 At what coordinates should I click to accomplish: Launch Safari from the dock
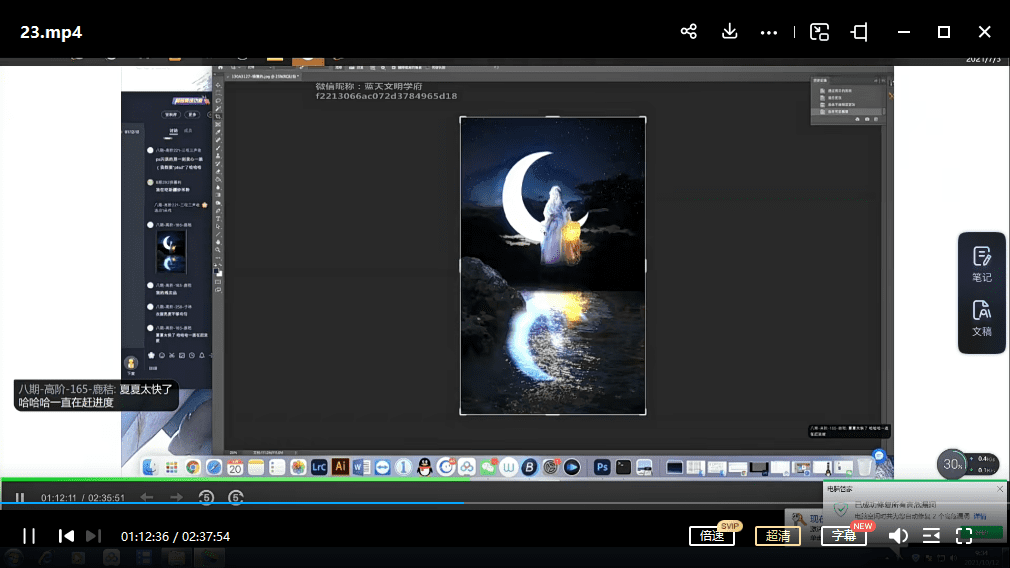pos(214,468)
